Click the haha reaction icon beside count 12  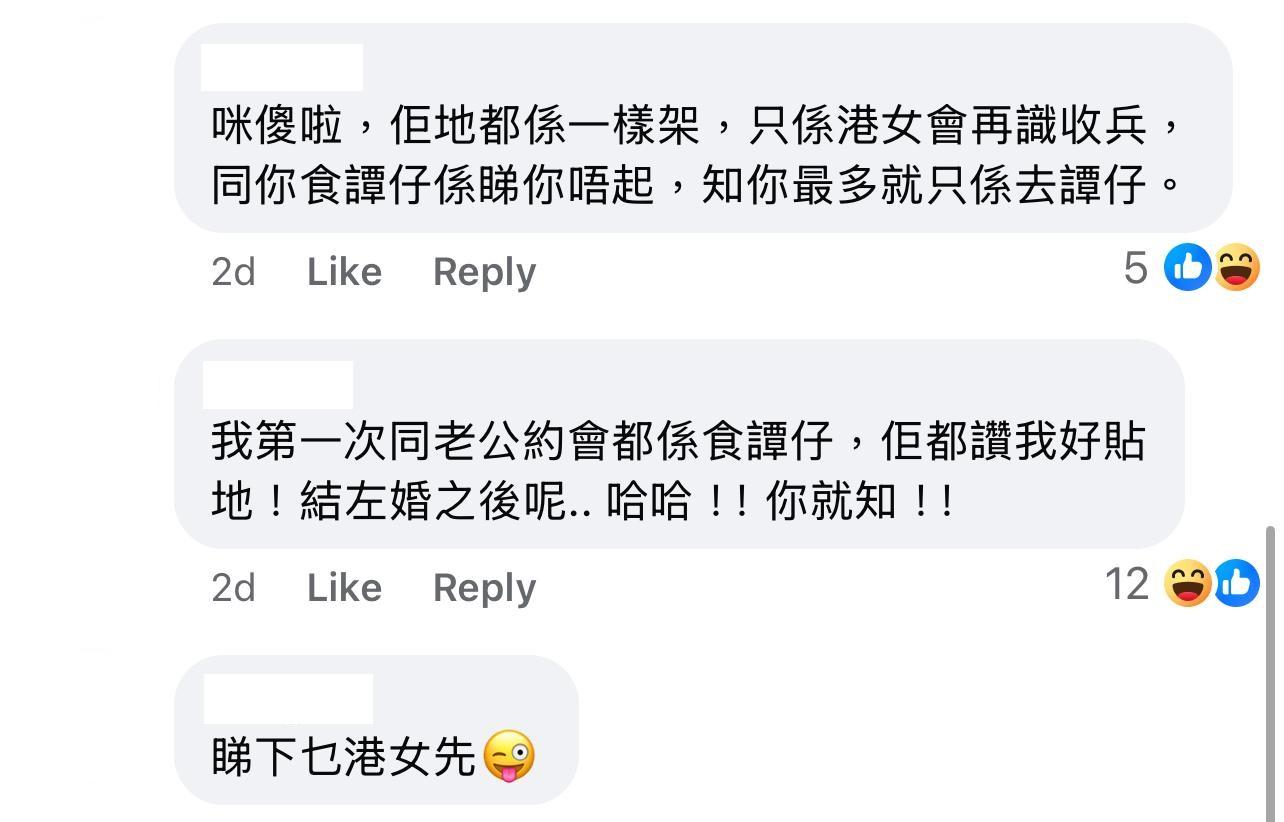1188,584
